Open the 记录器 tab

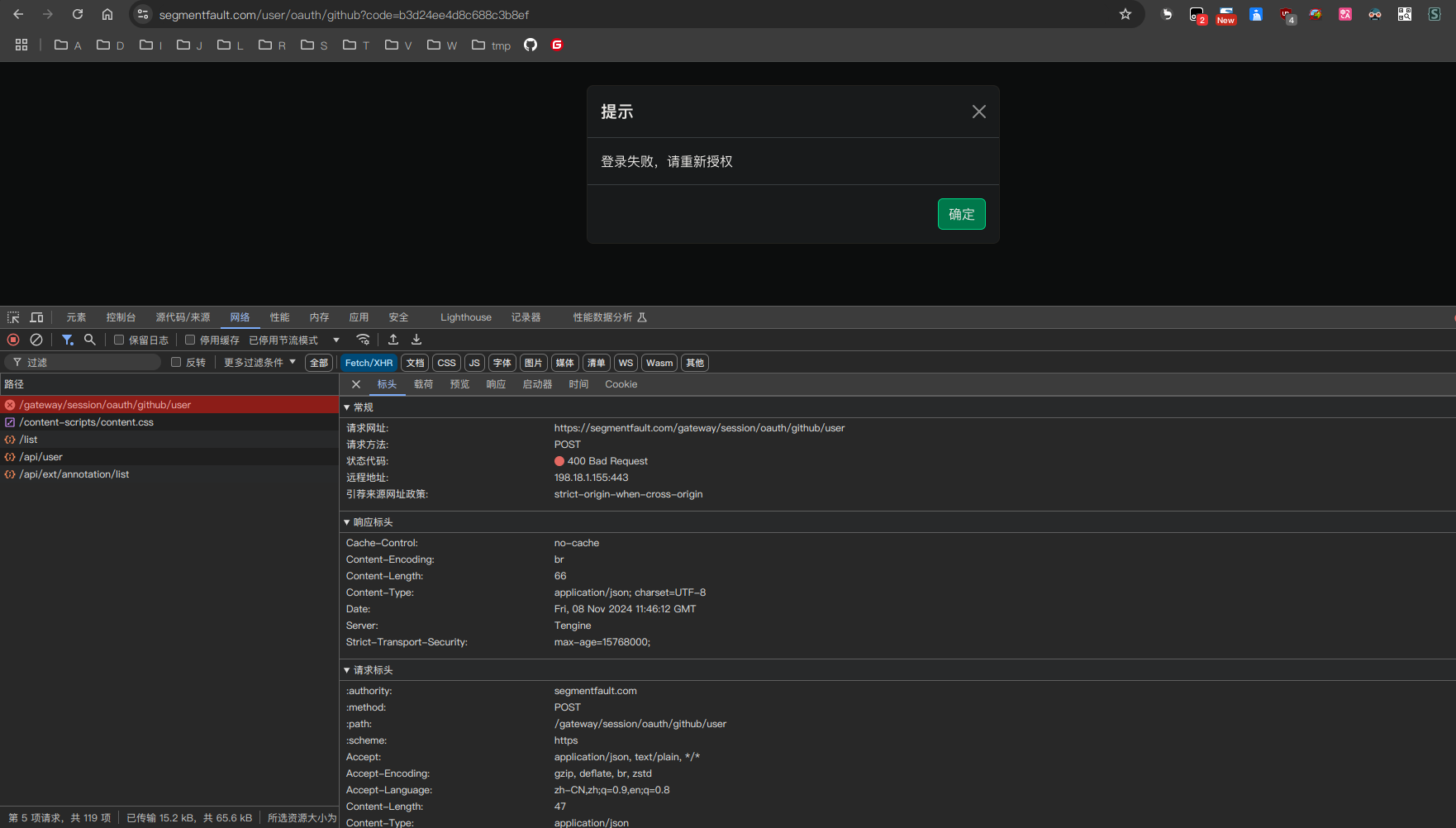(526, 317)
